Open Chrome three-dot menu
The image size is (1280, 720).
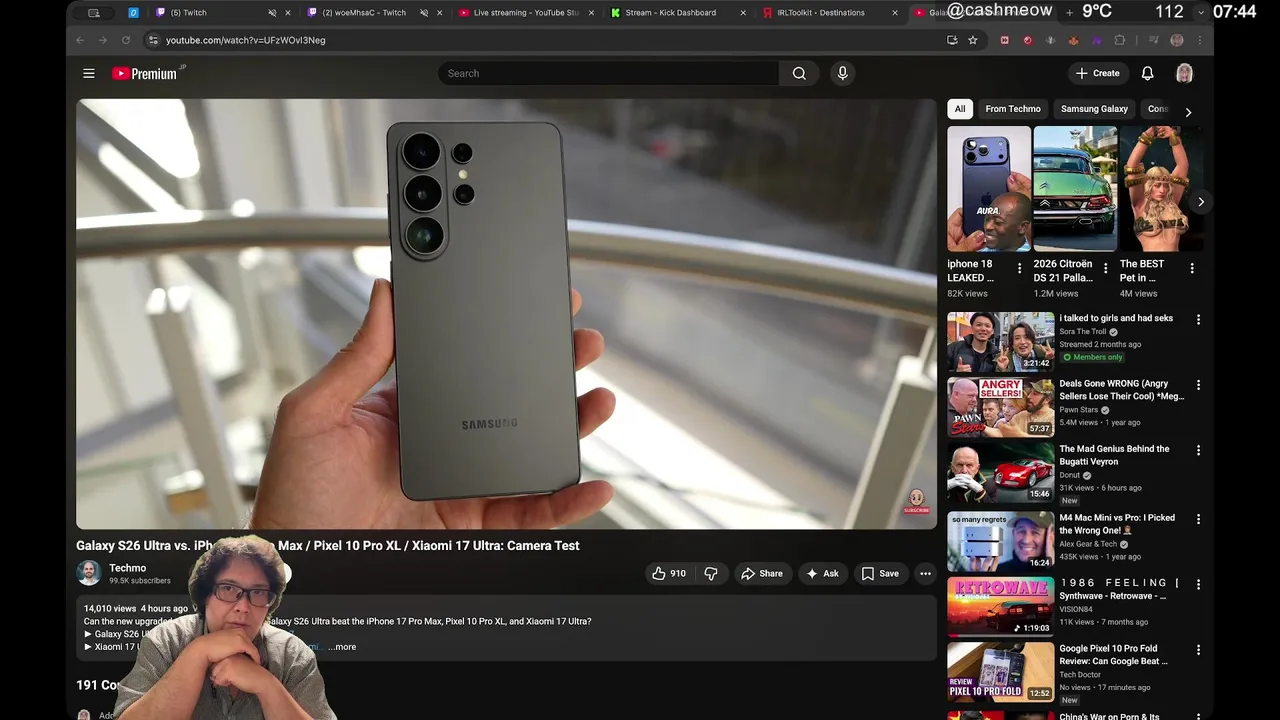[x=1200, y=40]
